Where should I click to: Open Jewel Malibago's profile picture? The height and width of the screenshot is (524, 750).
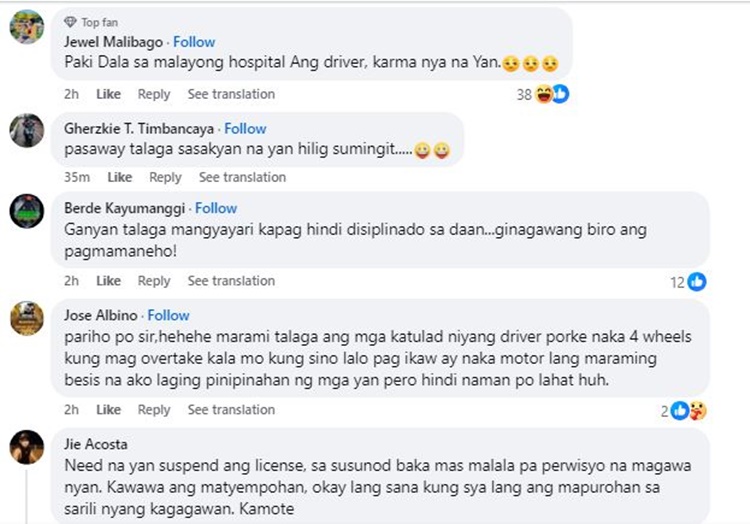coord(26,27)
